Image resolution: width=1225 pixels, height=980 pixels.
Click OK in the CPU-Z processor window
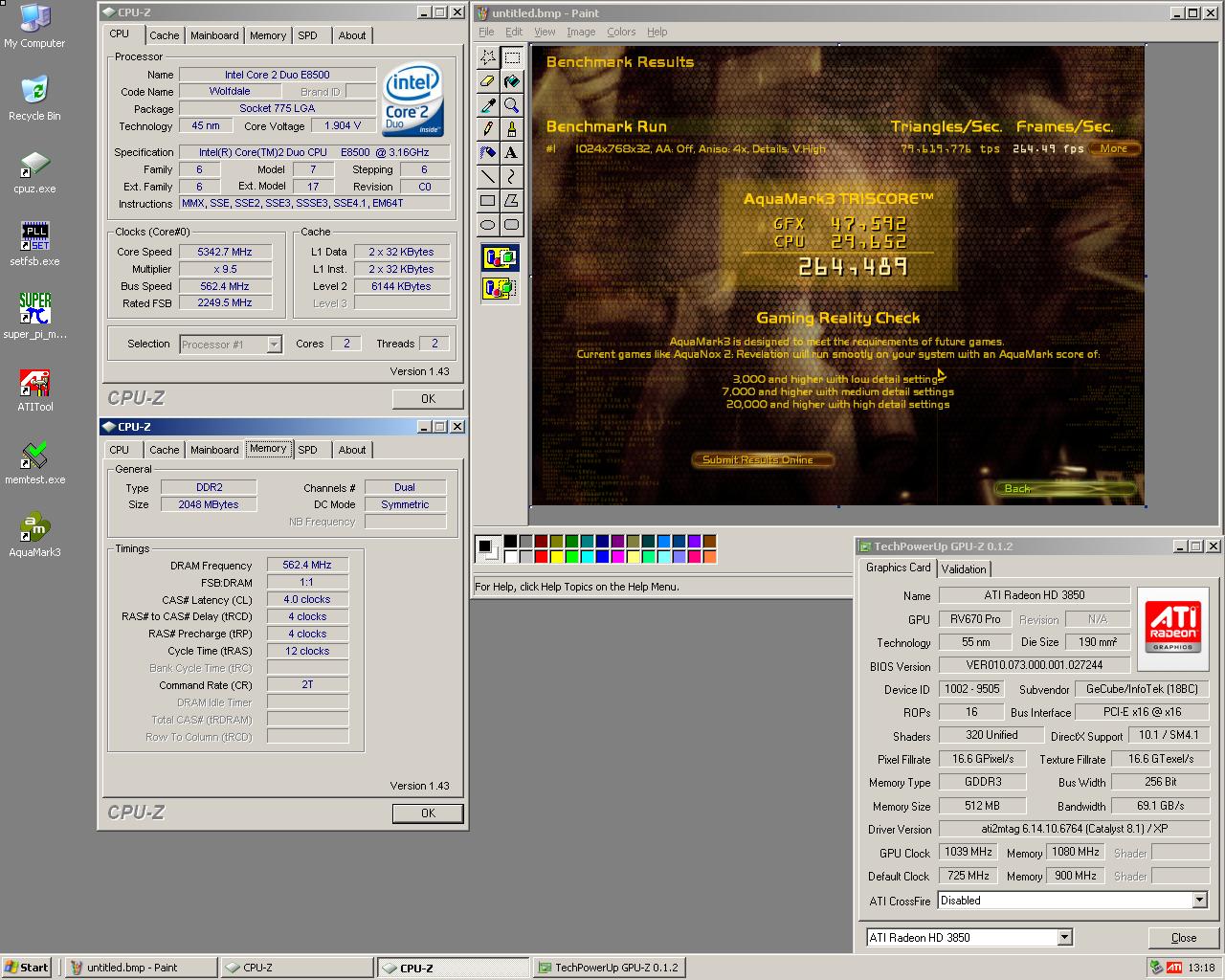(x=428, y=399)
